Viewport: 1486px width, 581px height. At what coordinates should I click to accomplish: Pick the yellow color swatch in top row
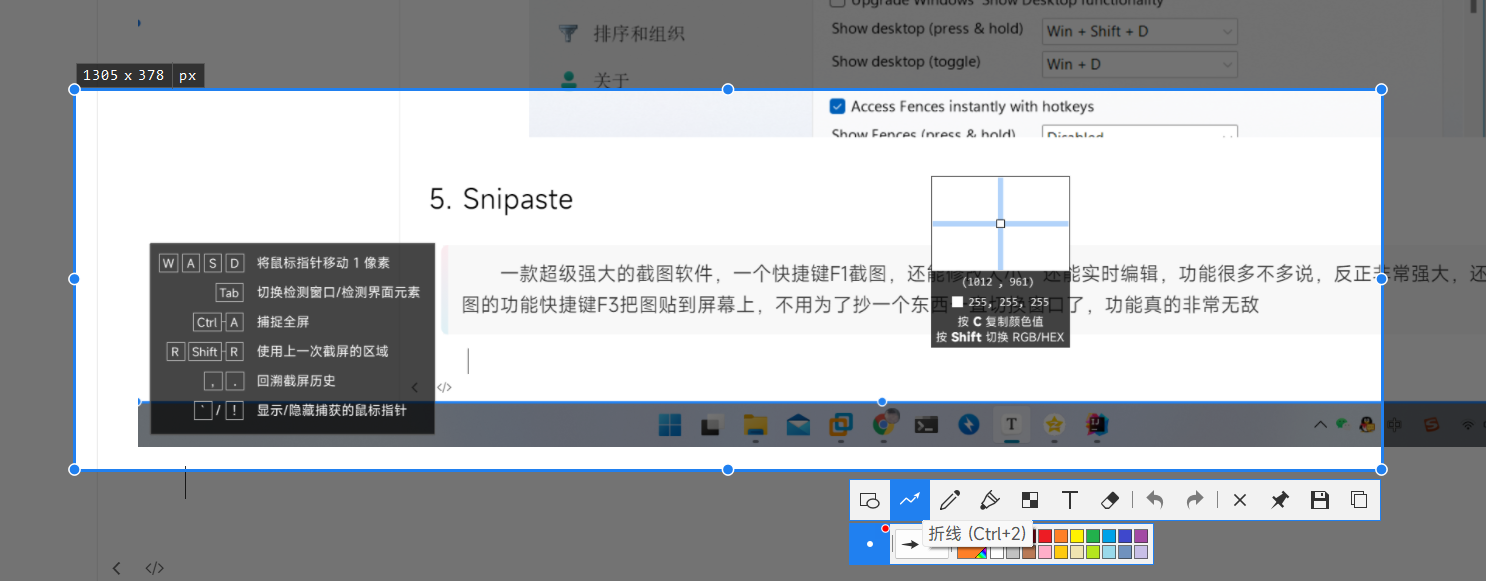click(x=1077, y=536)
